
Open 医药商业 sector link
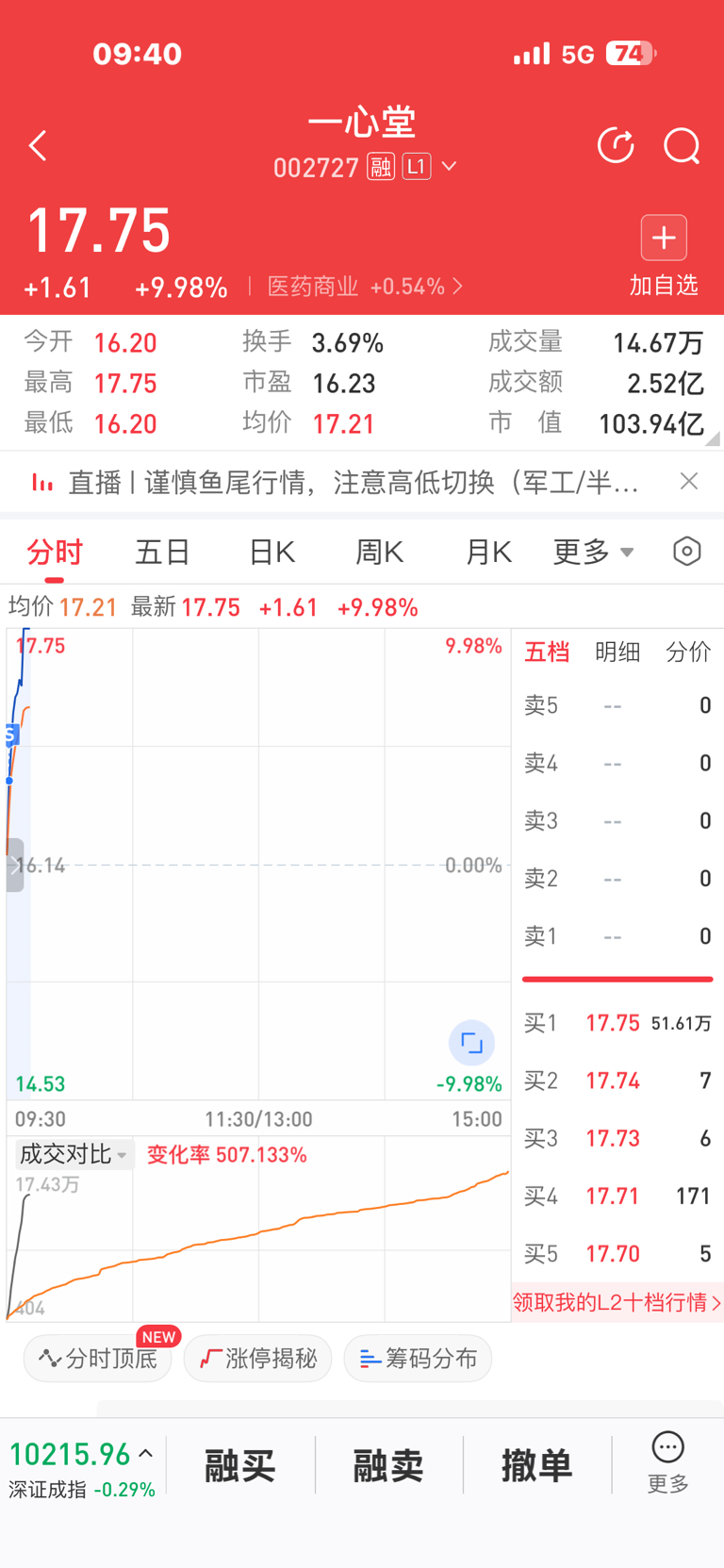click(366, 287)
